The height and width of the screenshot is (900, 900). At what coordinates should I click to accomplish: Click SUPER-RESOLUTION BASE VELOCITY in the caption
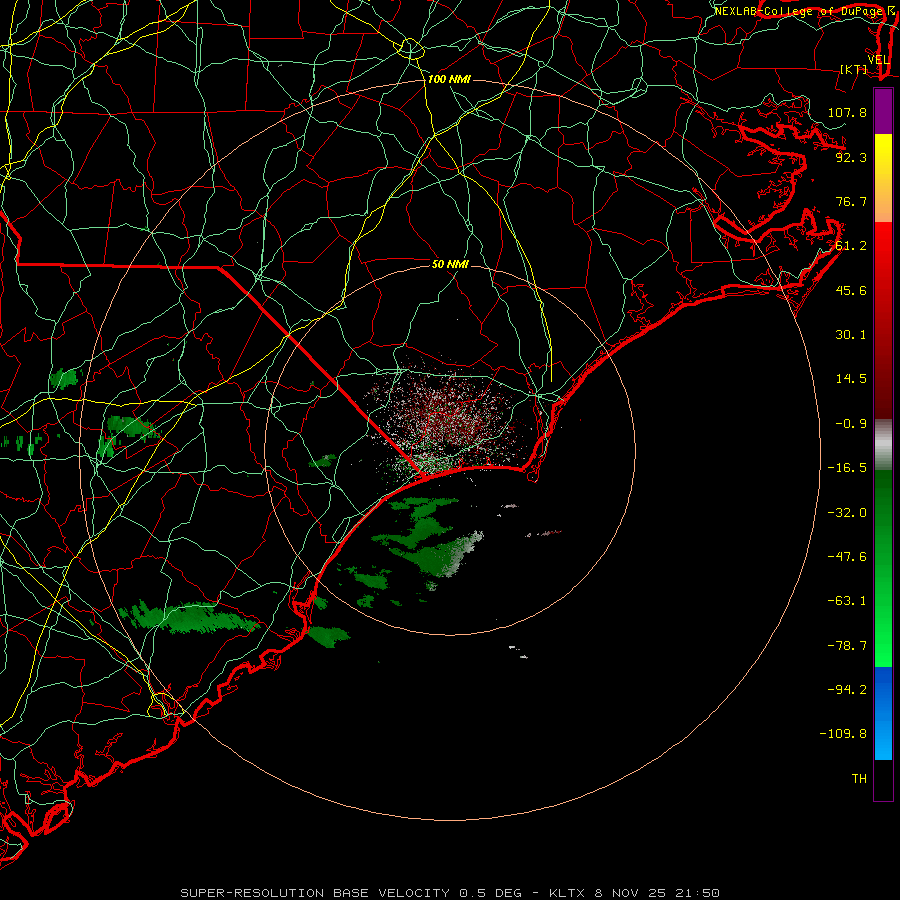pos(315,893)
